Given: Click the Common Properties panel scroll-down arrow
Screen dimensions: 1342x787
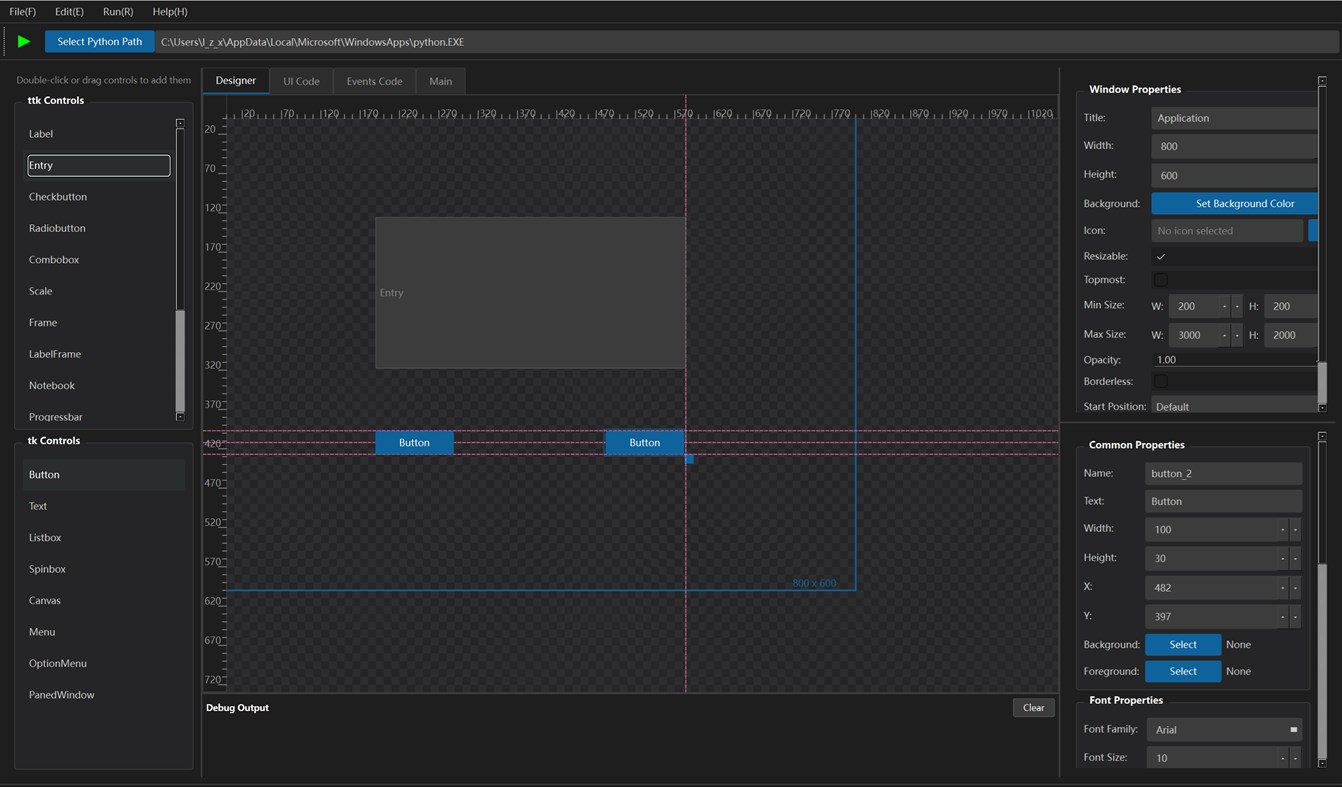Looking at the screenshot, I should [x=1322, y=762].
